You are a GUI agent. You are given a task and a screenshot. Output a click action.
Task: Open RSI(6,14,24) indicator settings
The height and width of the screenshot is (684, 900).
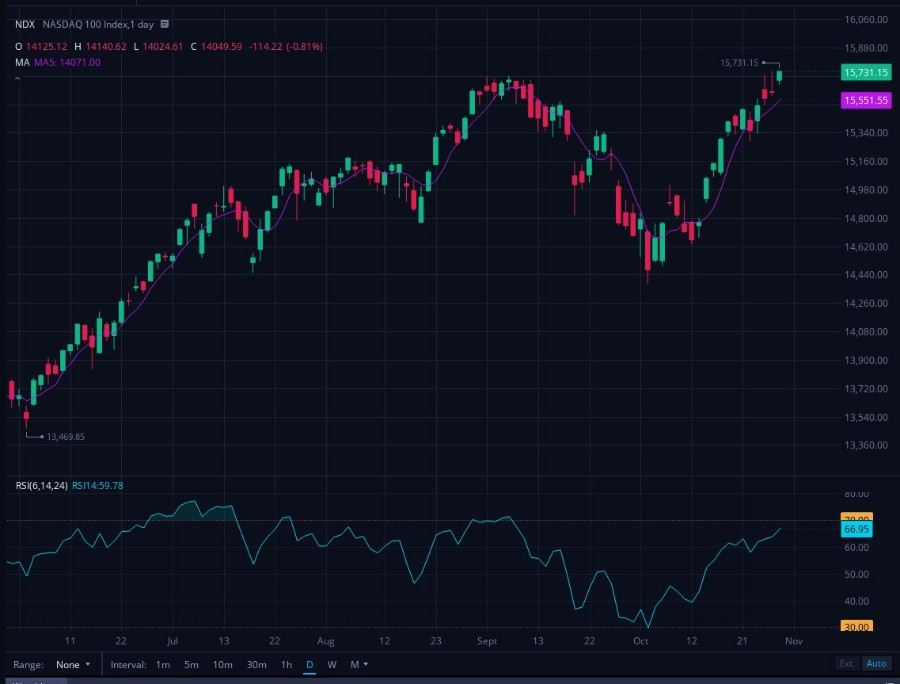[41, 485]
